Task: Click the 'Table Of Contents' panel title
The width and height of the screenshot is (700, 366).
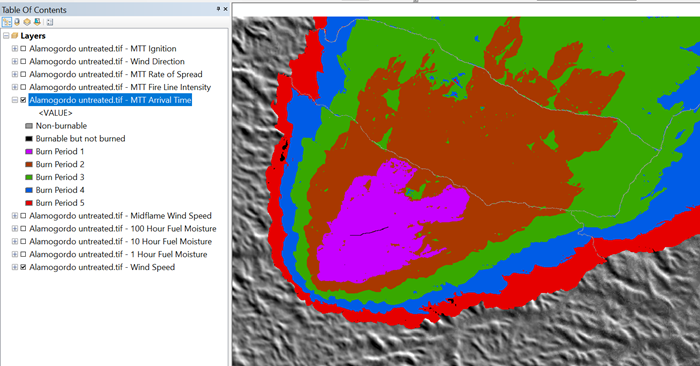Action: tap(34, 10)
